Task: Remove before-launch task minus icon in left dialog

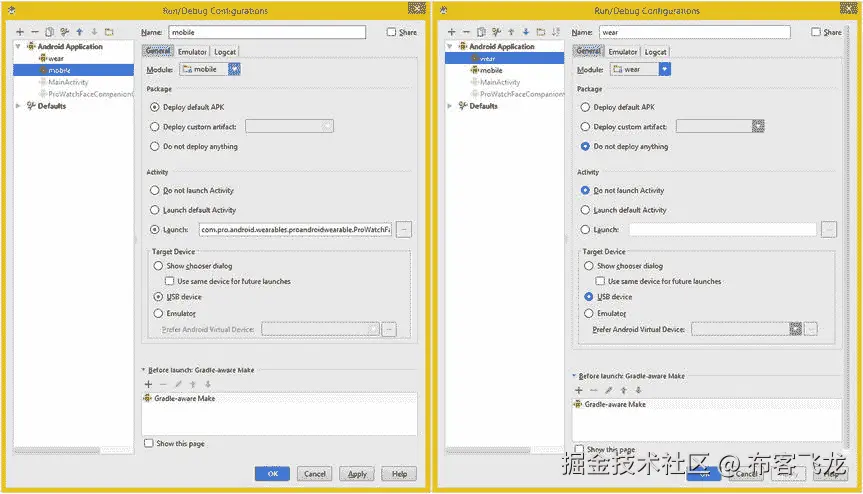Action: pyautogui.click(x=163, y=384)
